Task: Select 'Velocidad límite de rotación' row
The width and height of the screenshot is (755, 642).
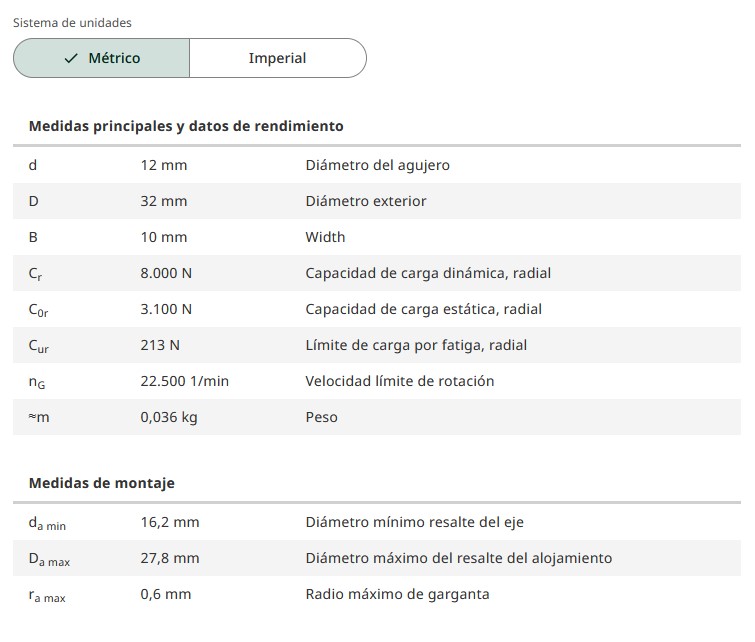Action: point(399,381)
